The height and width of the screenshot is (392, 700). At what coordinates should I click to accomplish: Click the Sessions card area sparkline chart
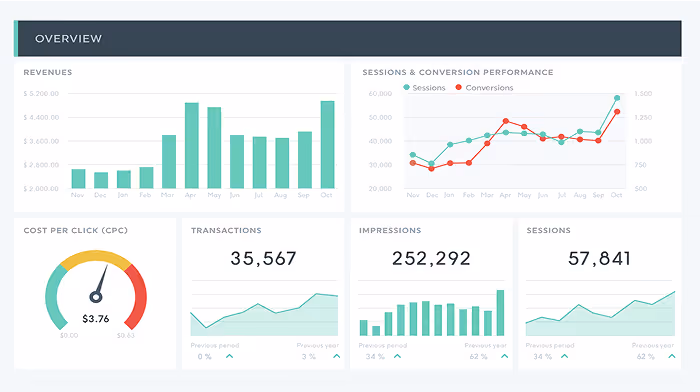coord(600,313)
